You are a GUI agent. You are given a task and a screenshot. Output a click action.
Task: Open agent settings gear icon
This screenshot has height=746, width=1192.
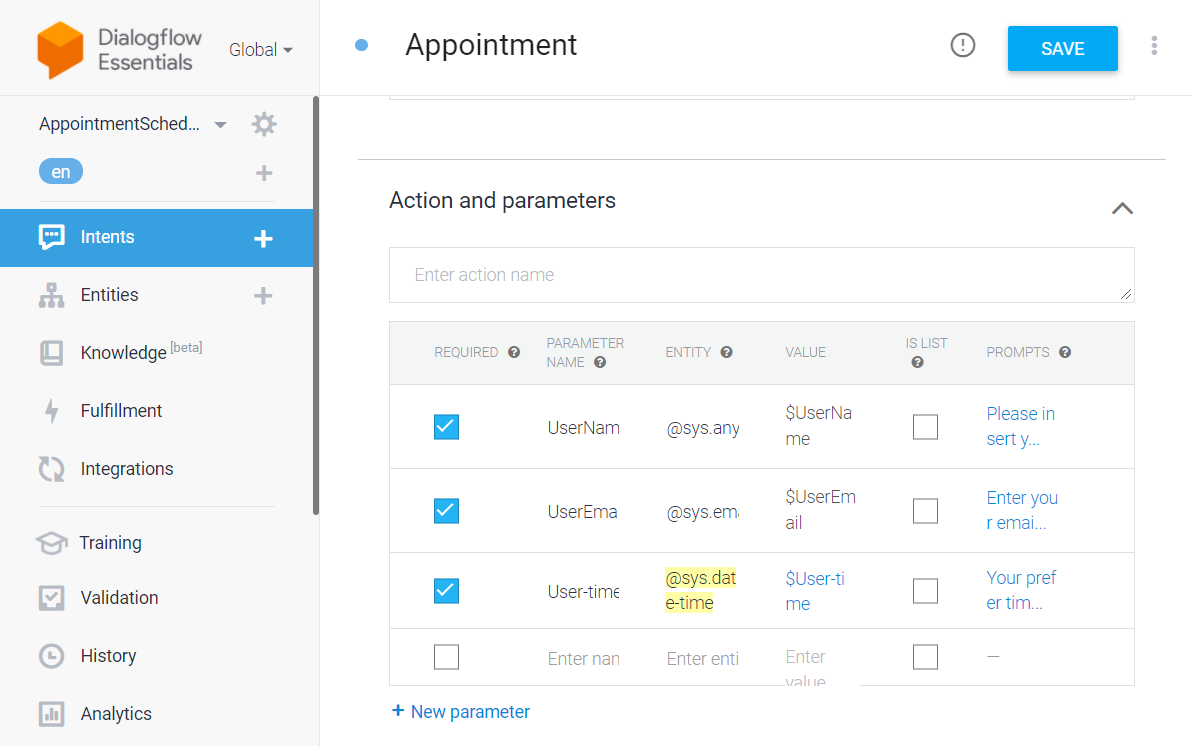click(x=264, y=124)
